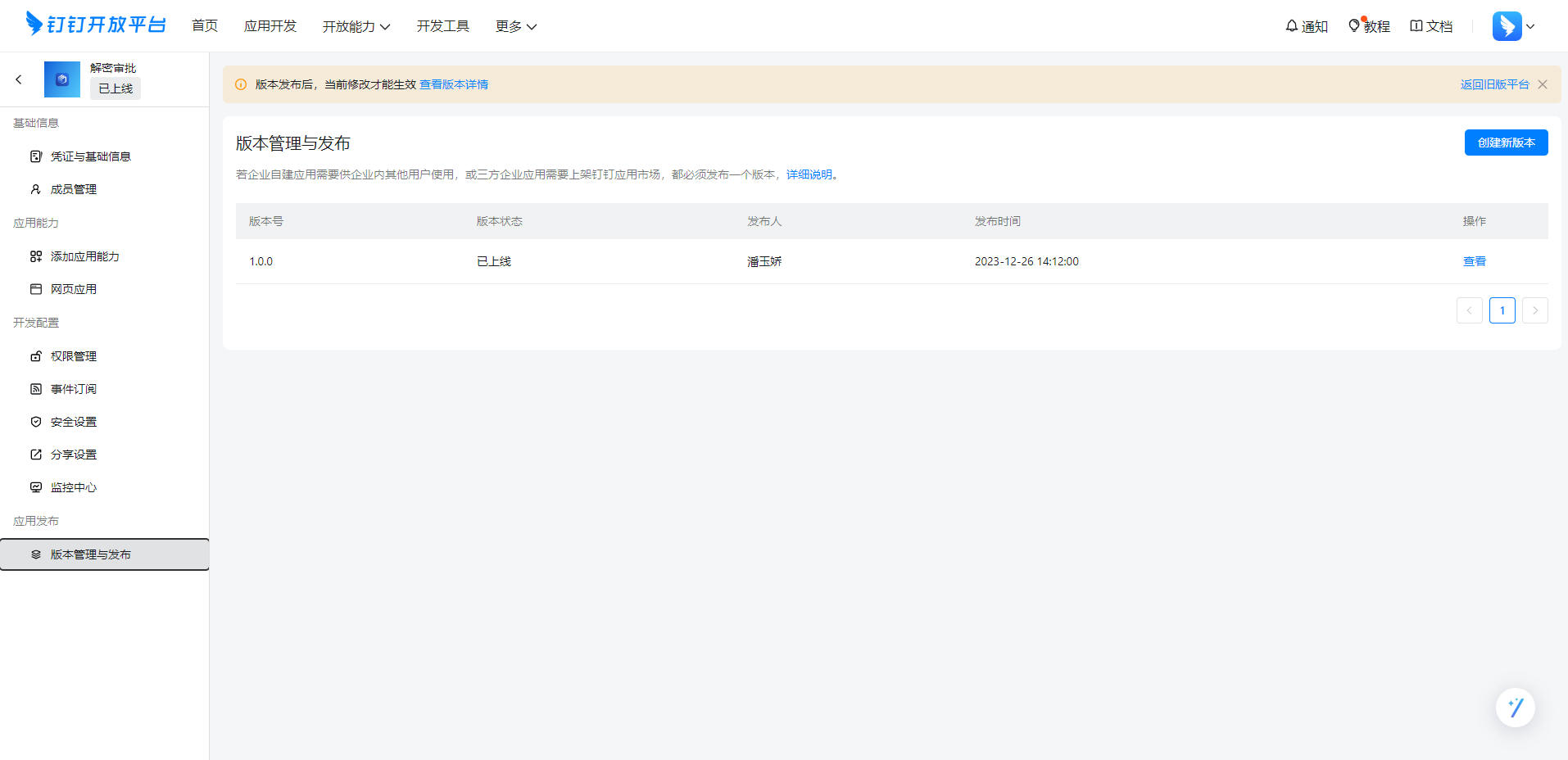Open the notification bell
This screenshot has width=1568, height=760.
[x=1292, y=26]
